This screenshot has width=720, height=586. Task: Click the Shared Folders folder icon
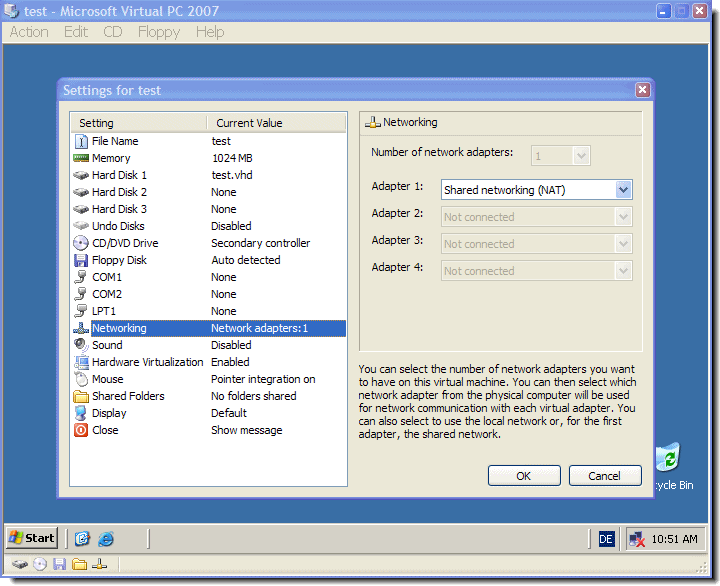coord(81,396)
